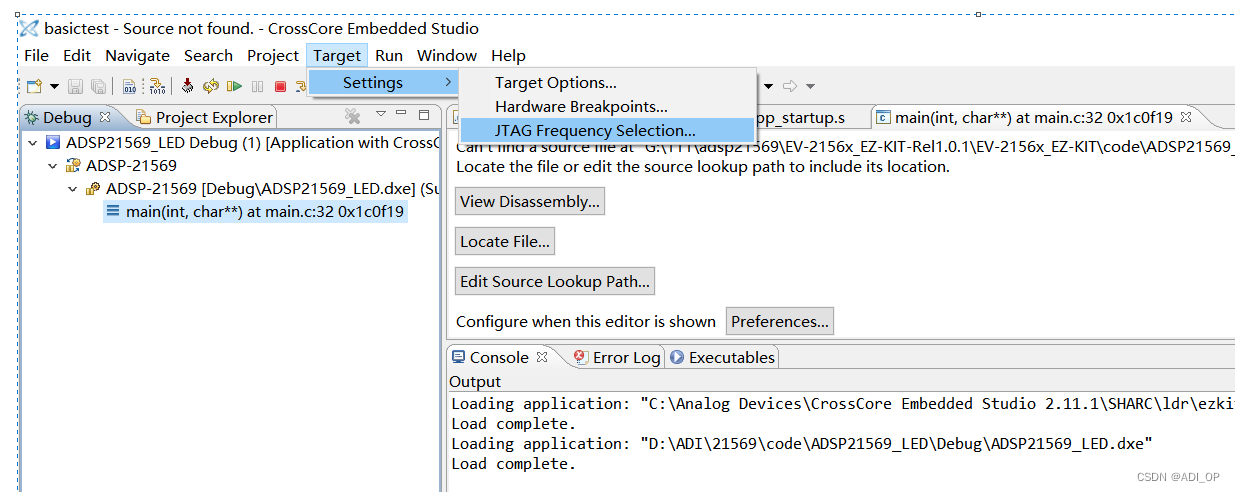
Task: Open the Search menu
Action: (208, 56)
